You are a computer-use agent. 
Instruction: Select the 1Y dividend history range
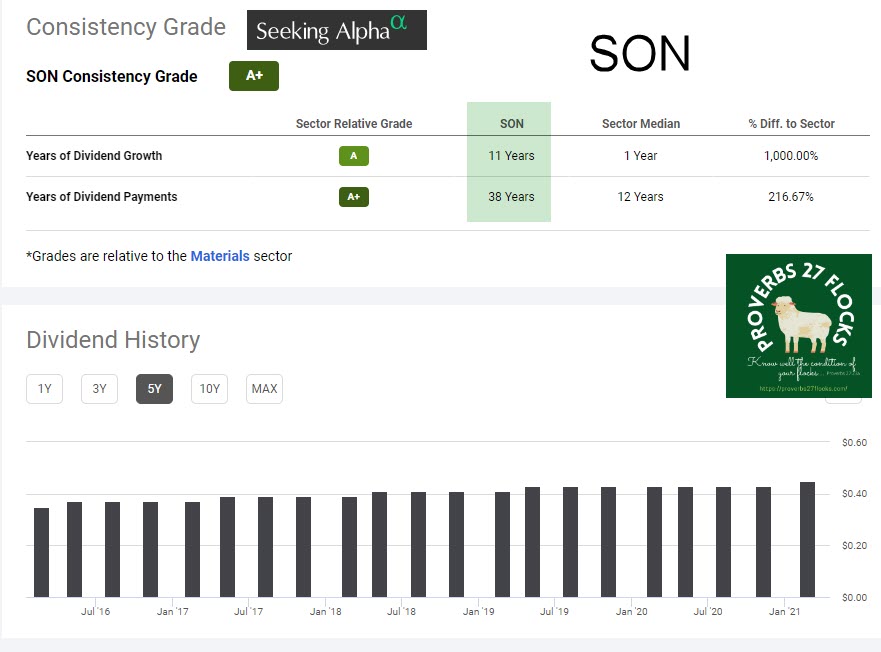pyautogui.click(x=44, y=389)
